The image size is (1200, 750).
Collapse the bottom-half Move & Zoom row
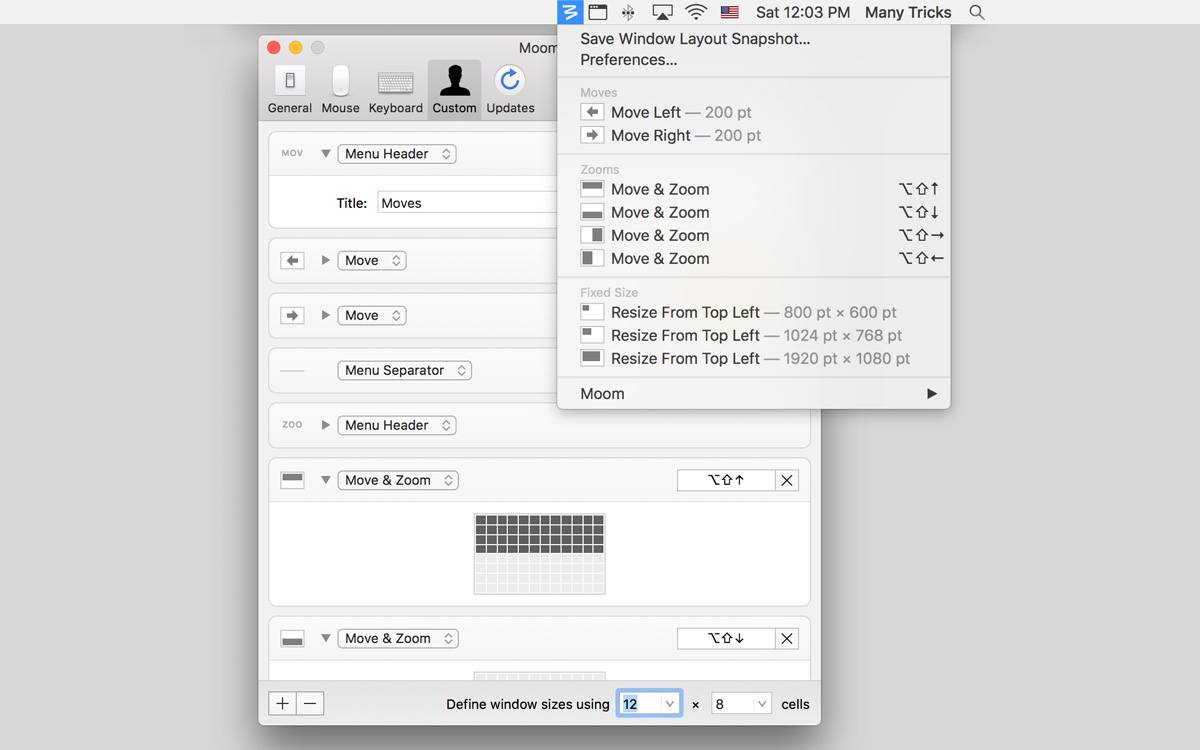325,638
